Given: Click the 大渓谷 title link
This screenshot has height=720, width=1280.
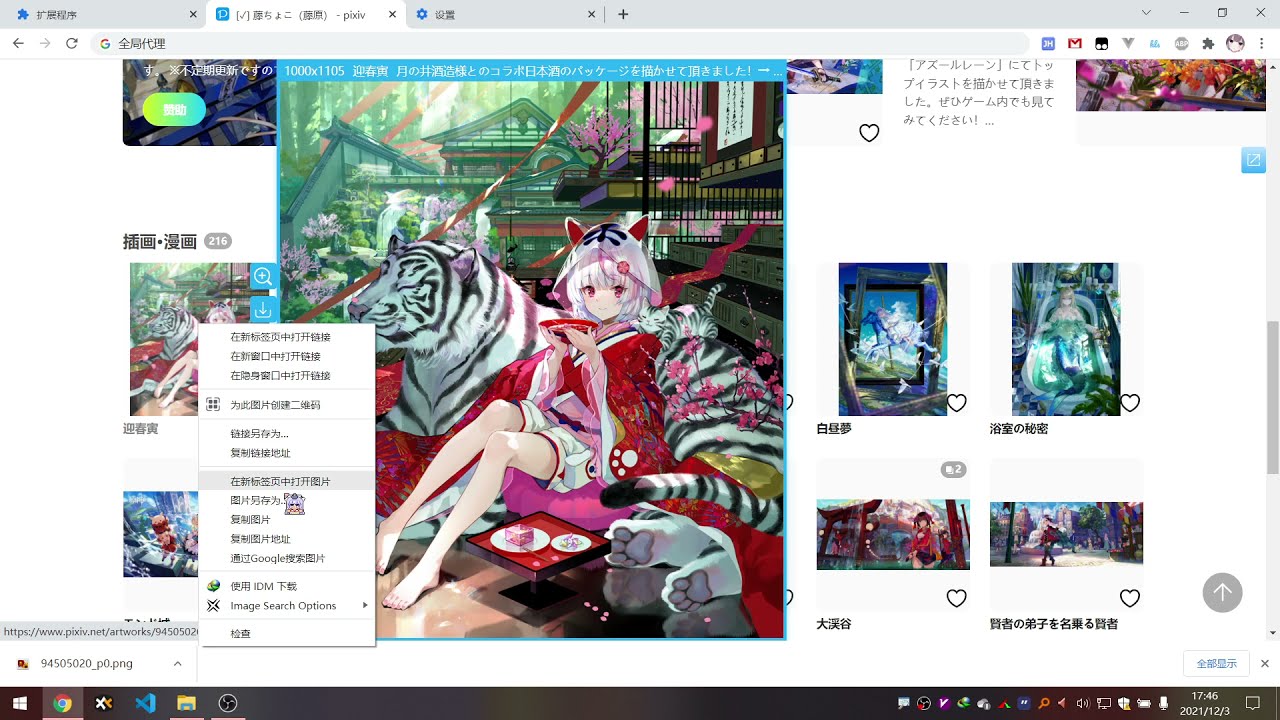Looking at the screenshot, I should coord(834,624).
